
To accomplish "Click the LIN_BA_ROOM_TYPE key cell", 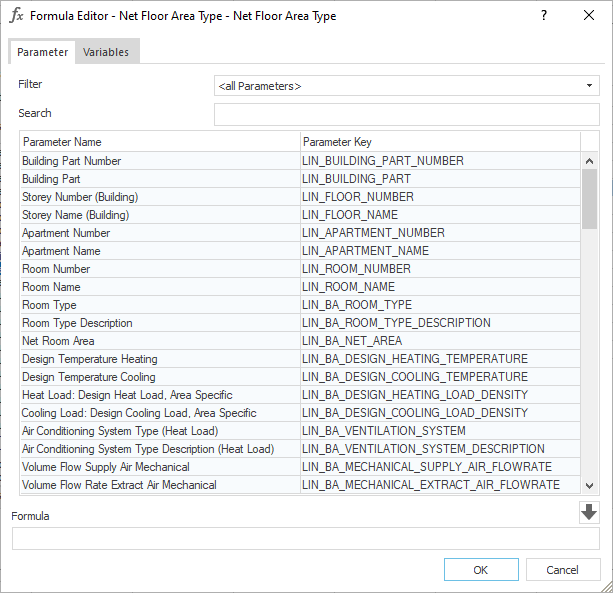I will click(x=440, y=305).
